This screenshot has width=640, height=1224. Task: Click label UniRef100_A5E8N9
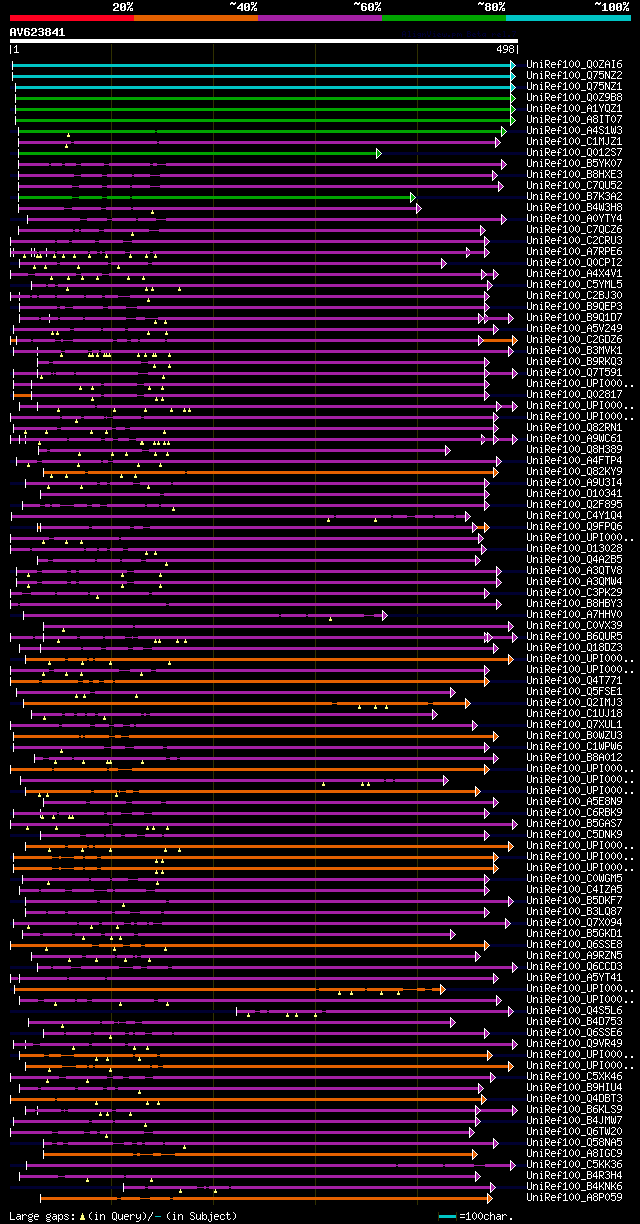coord(574,801)
